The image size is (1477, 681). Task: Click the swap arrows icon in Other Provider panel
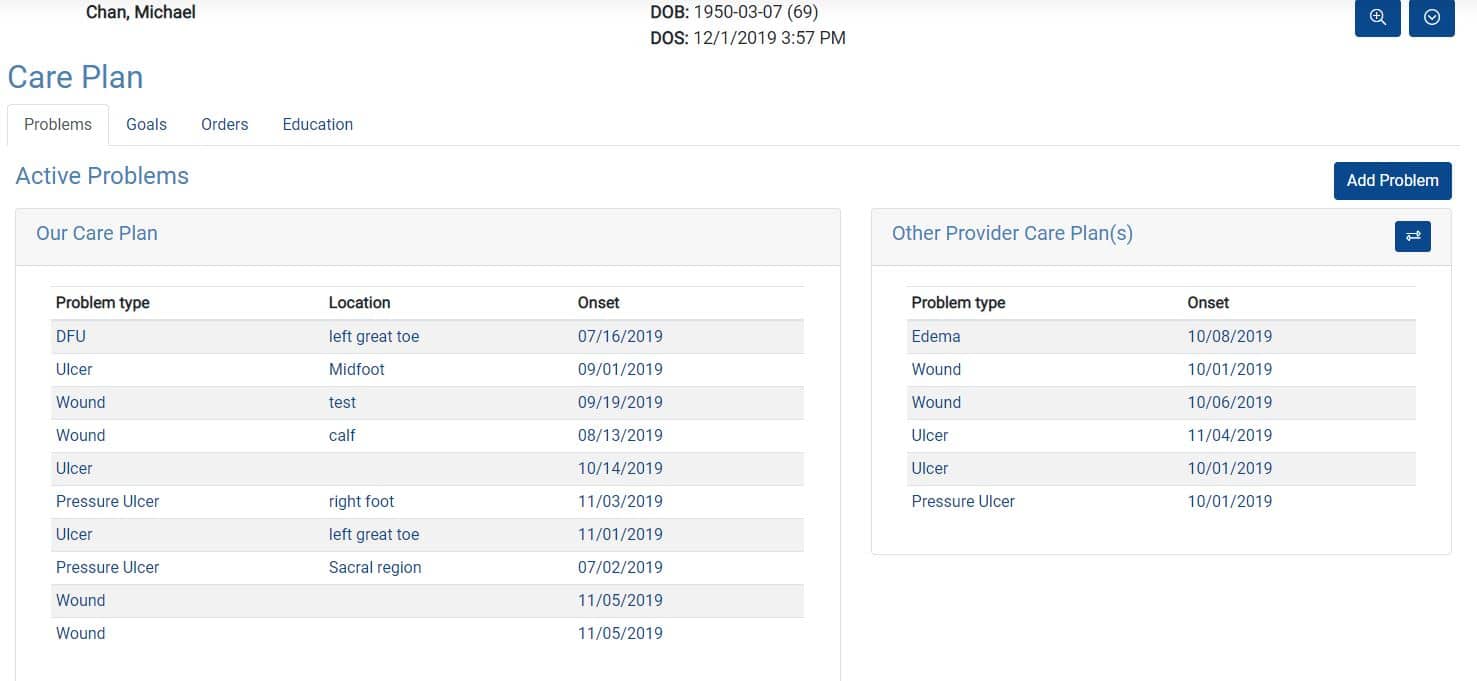pyautogui.click(x=1413, y=236)
